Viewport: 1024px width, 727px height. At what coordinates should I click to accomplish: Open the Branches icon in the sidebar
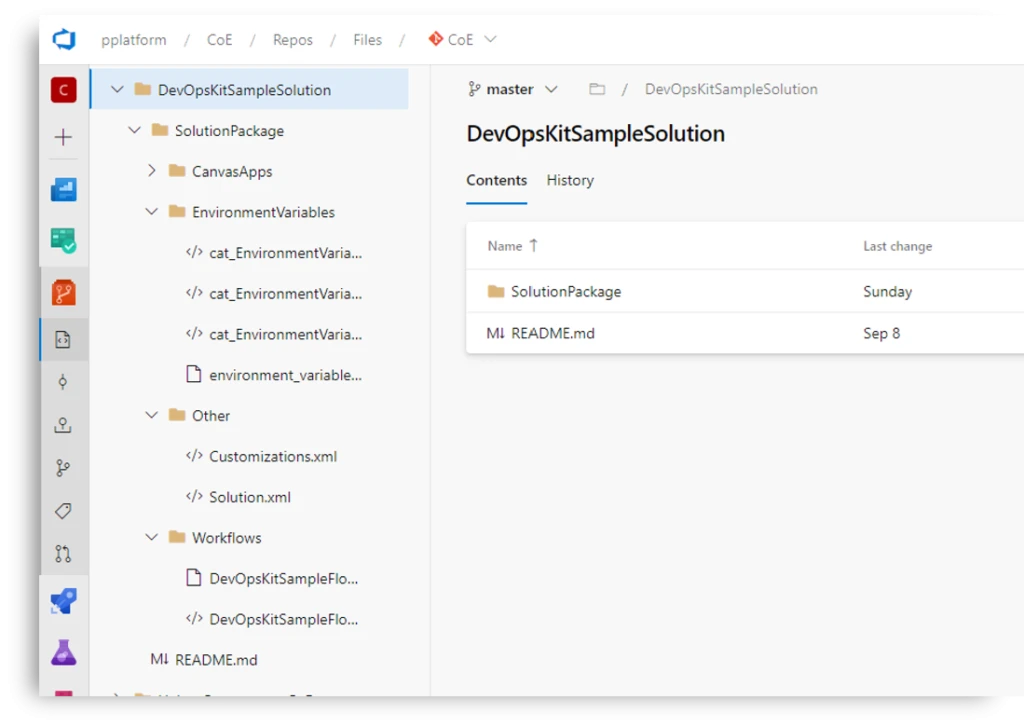(64, 467)
